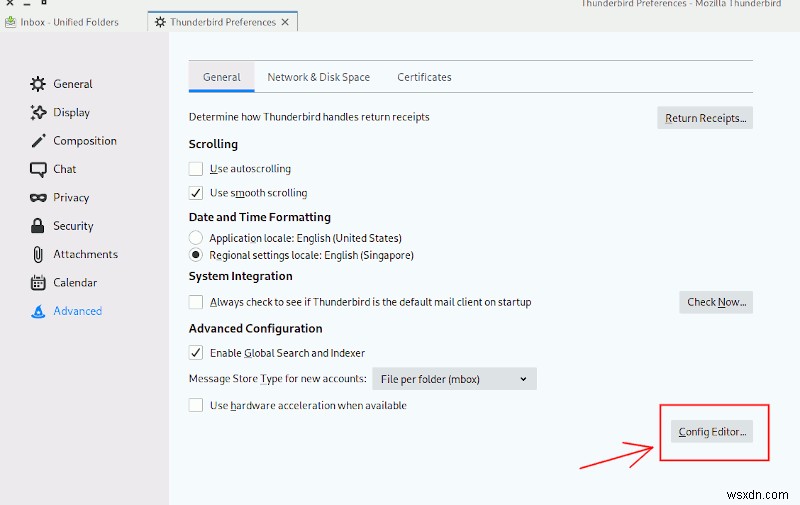The width and height of the screenshot is (800, 505).
Task: Click Advanced Configuration heading
Action: [255, 329]
